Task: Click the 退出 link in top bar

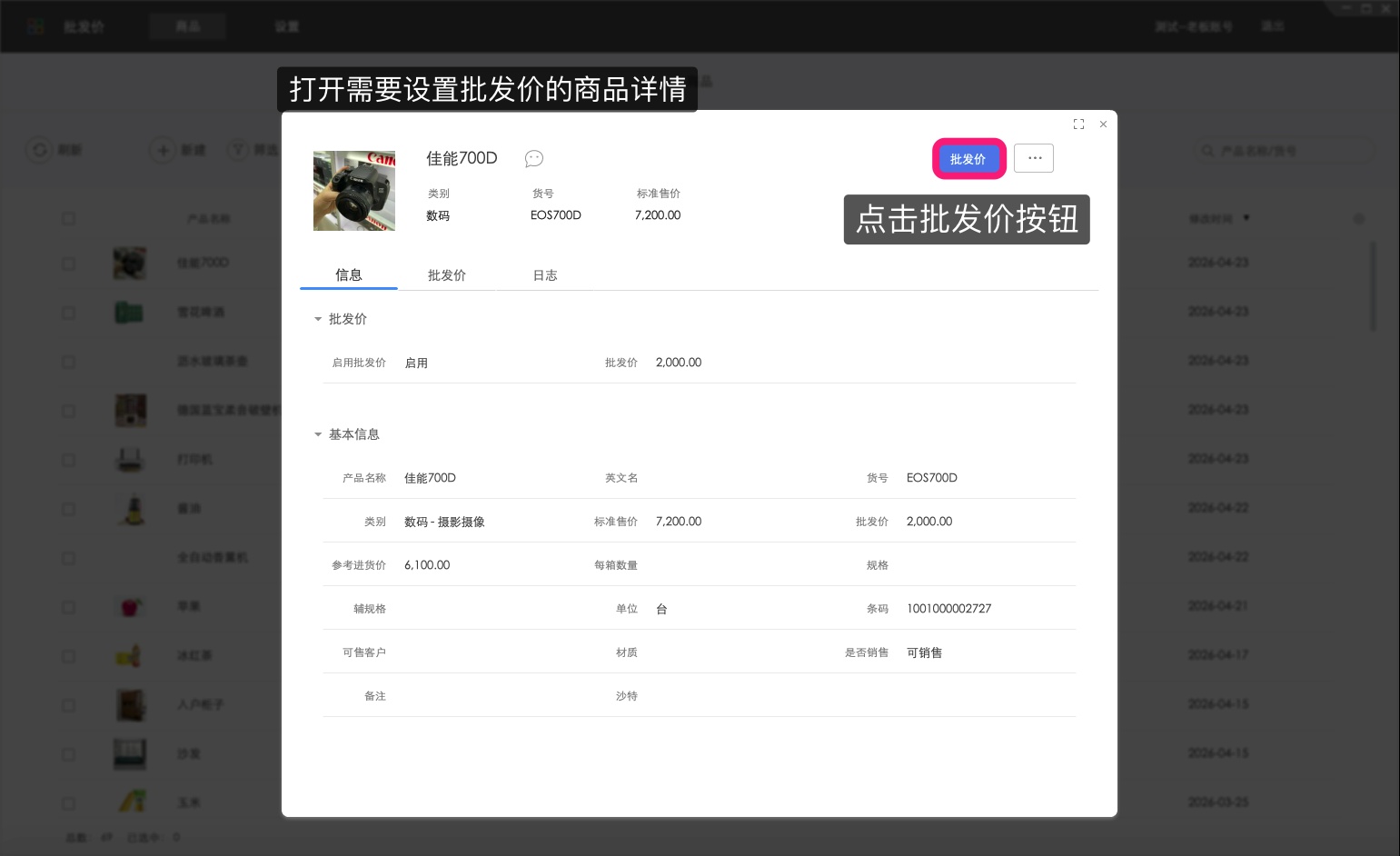Action: 1273,26
